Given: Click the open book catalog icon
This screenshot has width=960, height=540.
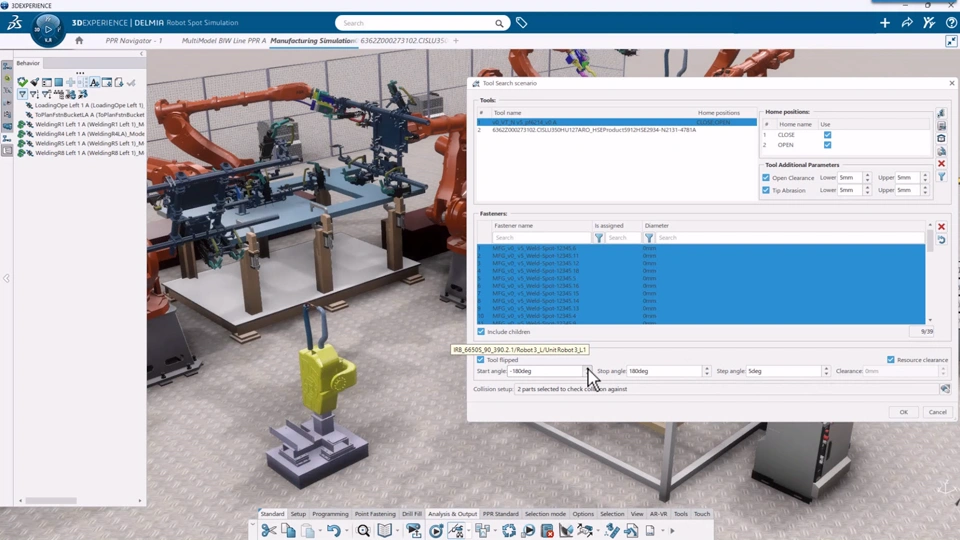Looking at the screenshot, I should 384,530.
